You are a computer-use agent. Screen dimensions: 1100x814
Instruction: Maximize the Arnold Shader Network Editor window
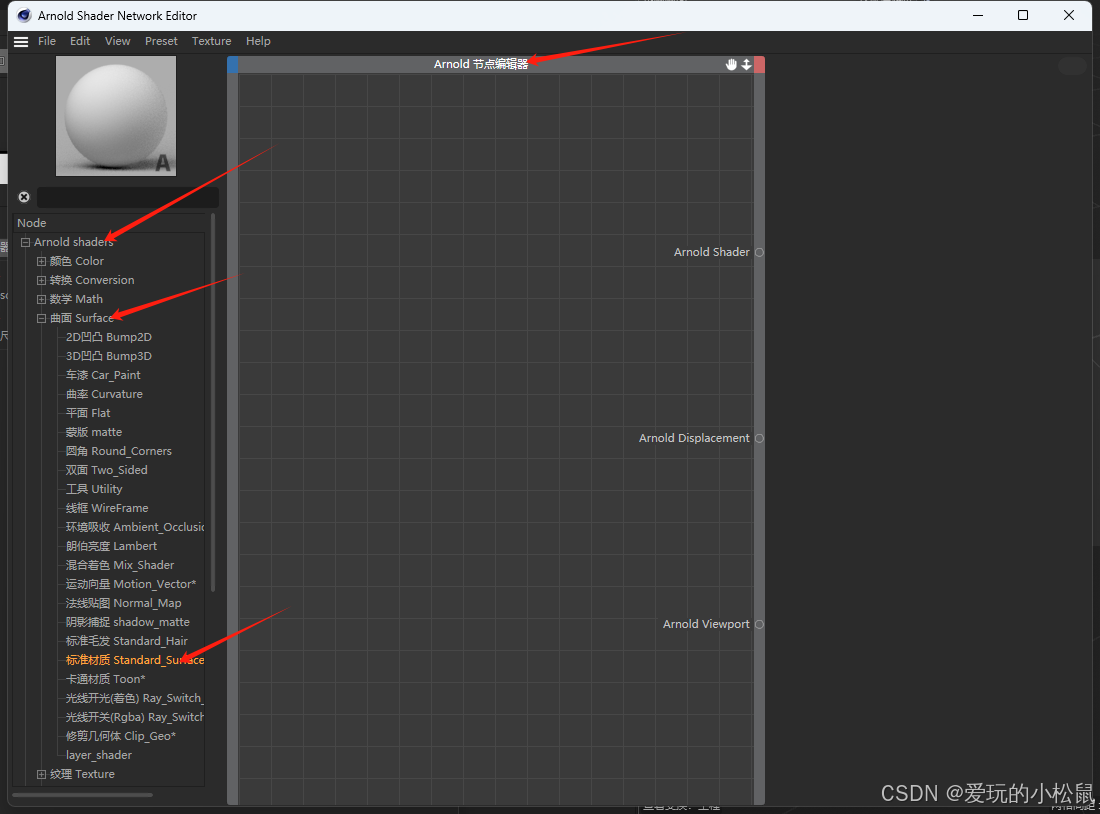(1023, 15)
